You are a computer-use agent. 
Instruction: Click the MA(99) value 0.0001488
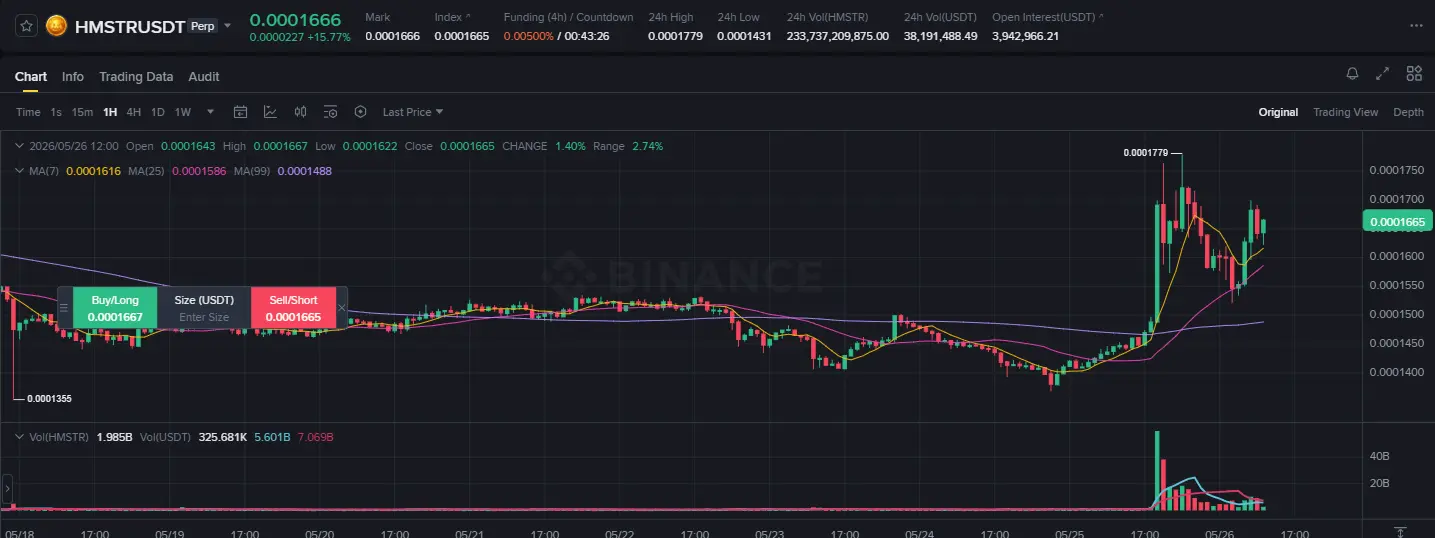click(304, 171)
